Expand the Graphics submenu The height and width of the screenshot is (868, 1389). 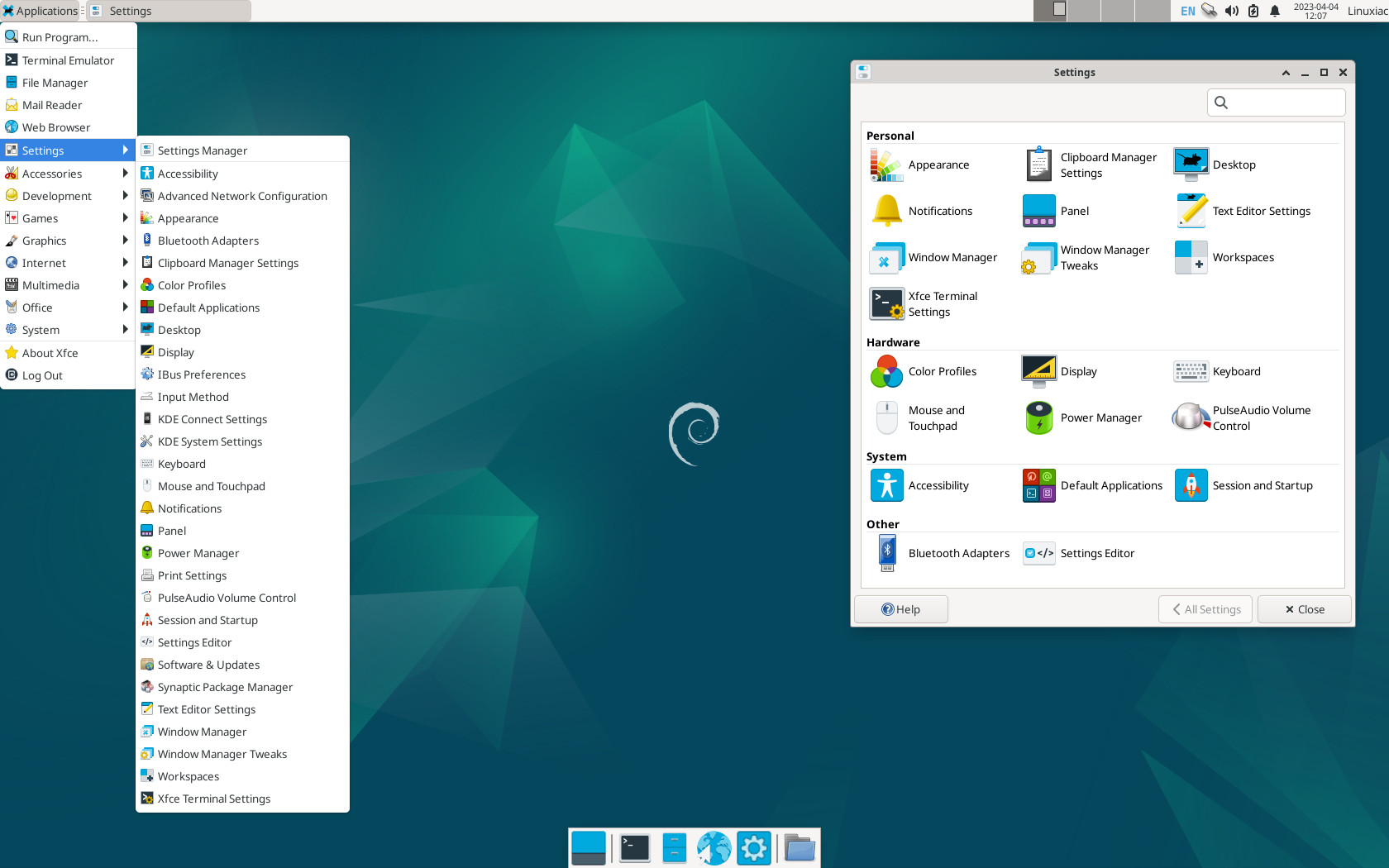[68, 241]
